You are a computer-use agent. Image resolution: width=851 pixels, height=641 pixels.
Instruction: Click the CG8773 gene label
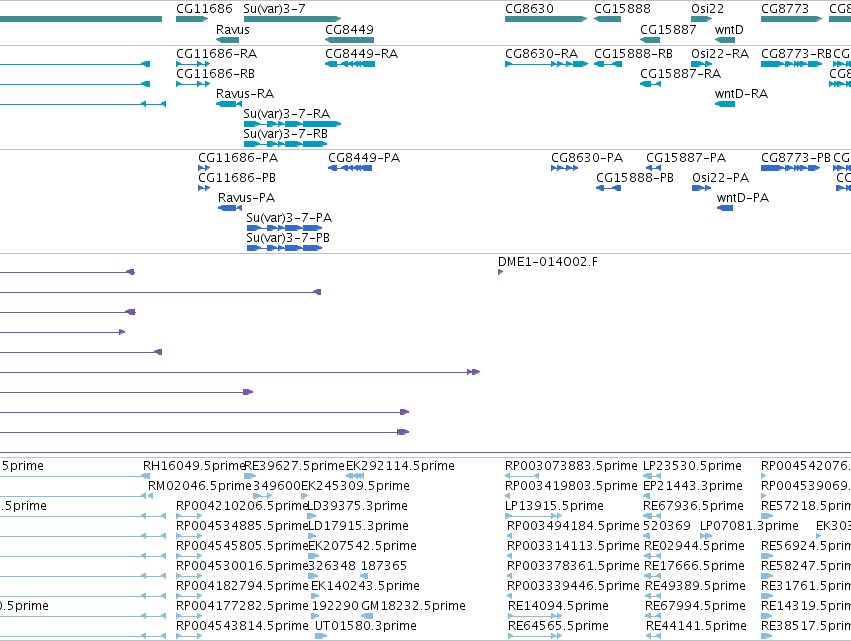click(x=785, y=9)
